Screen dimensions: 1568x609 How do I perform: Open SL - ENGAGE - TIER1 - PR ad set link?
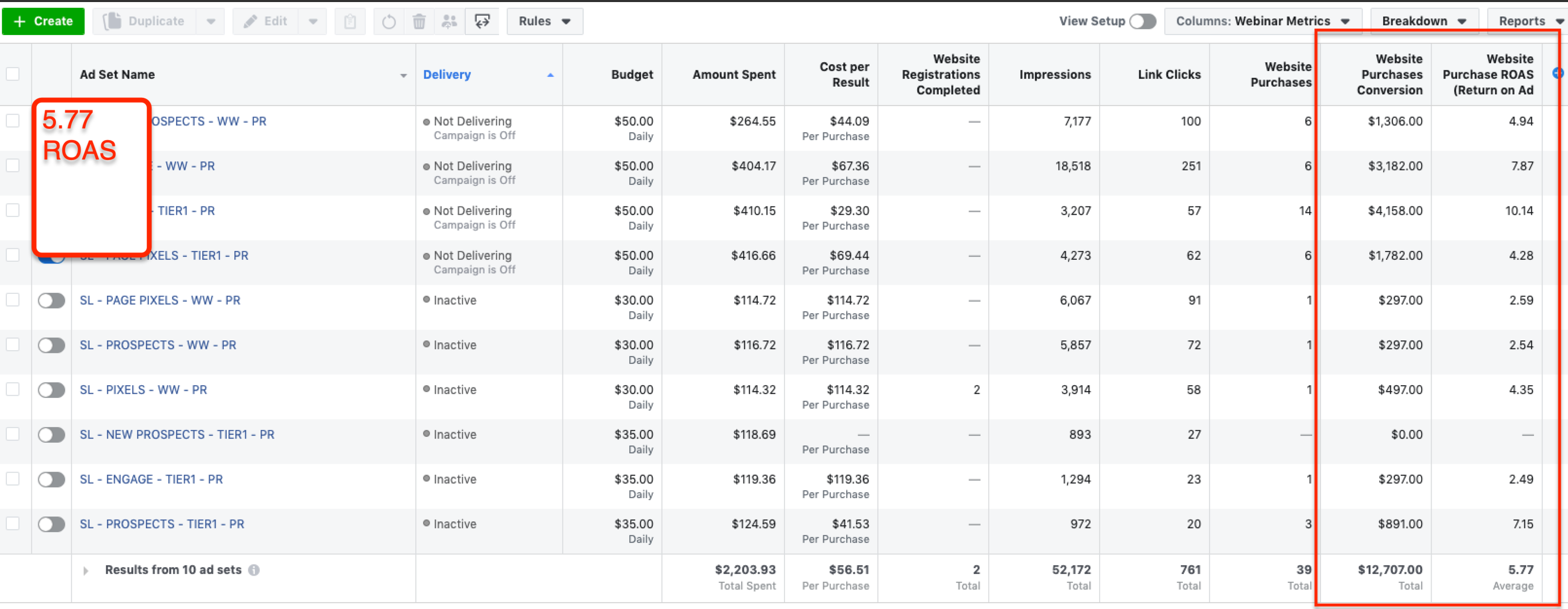click(x=151, y=479)
